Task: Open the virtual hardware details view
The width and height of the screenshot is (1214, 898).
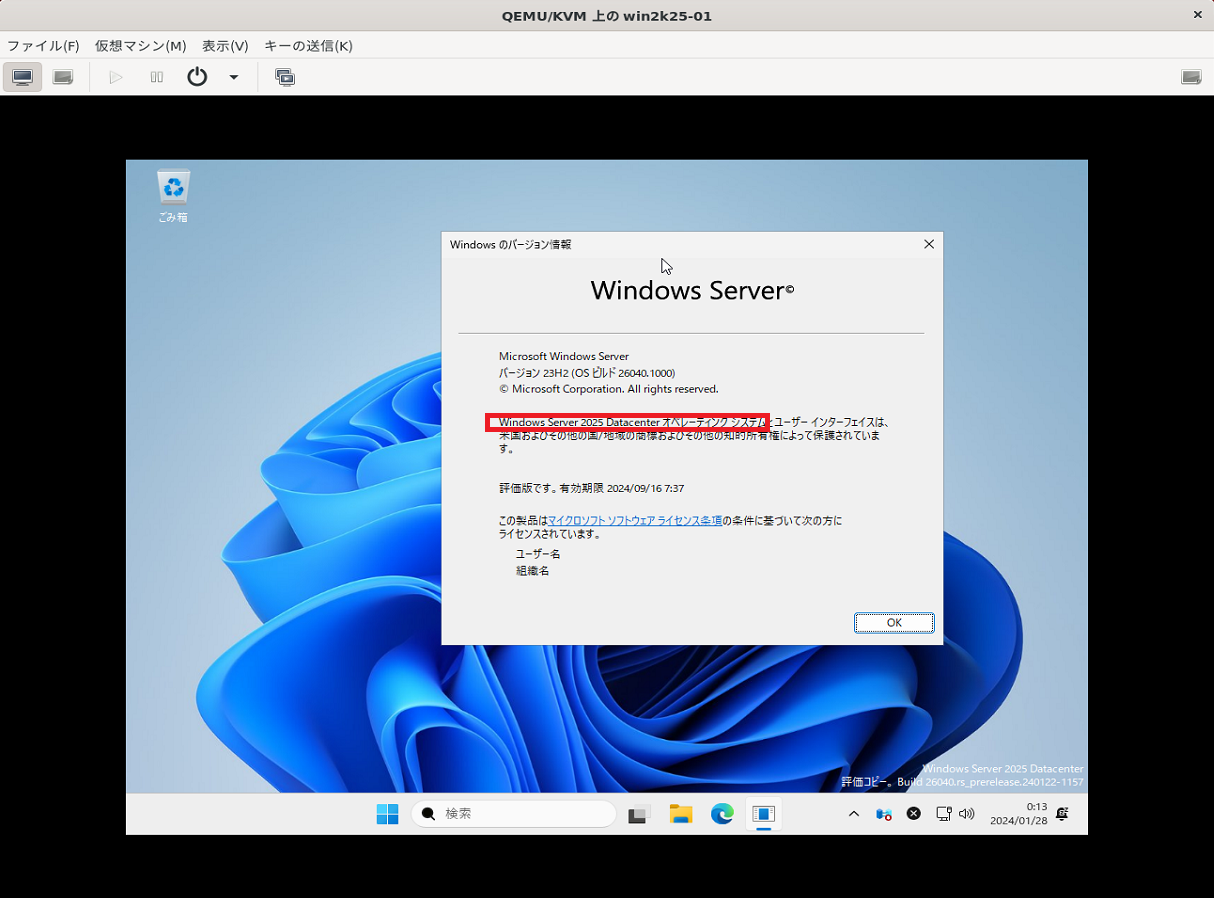Action: (62, 77)
